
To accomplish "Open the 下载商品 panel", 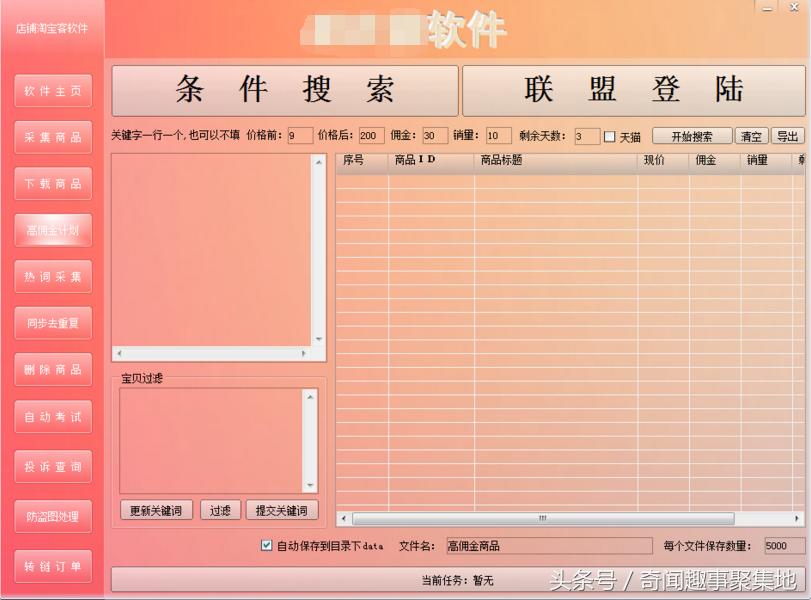I will tap(52, 184).
